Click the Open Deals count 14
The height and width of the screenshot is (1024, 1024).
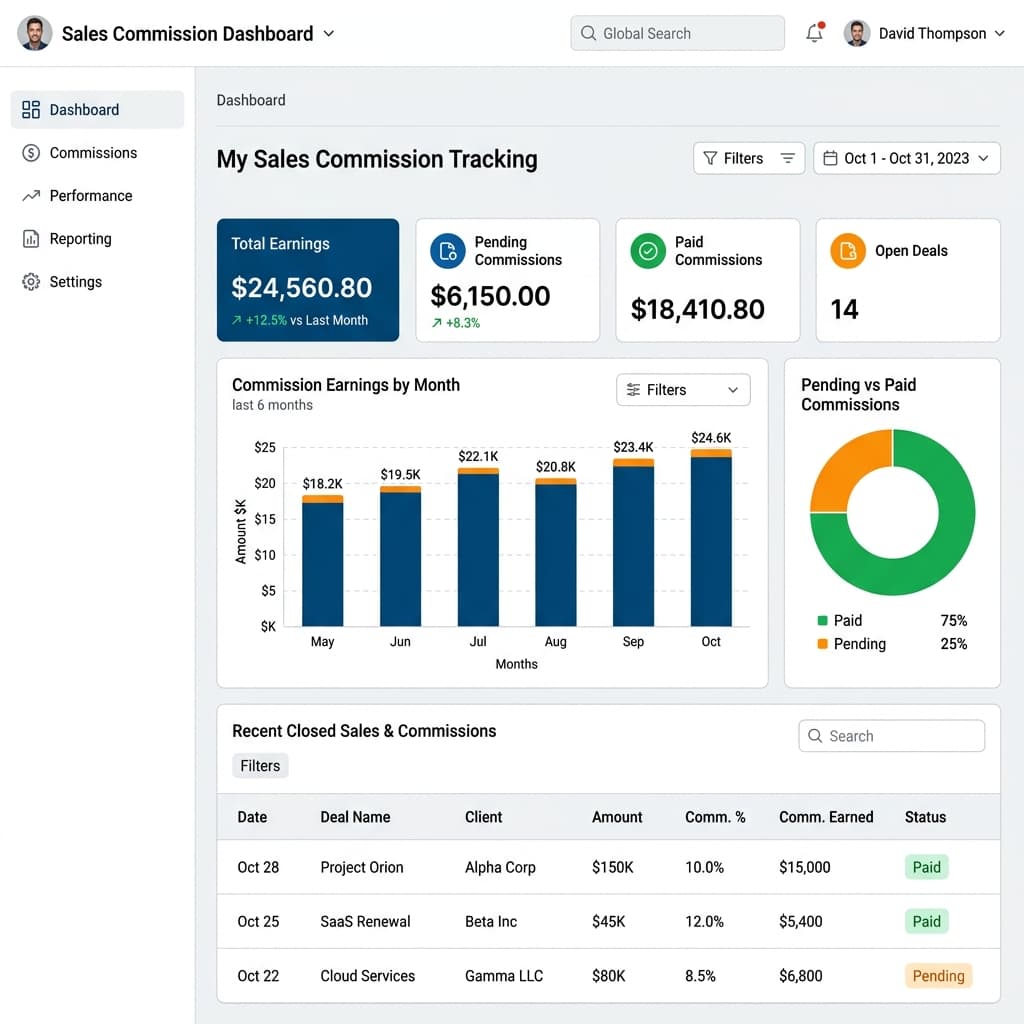click(x=844, y=309)
